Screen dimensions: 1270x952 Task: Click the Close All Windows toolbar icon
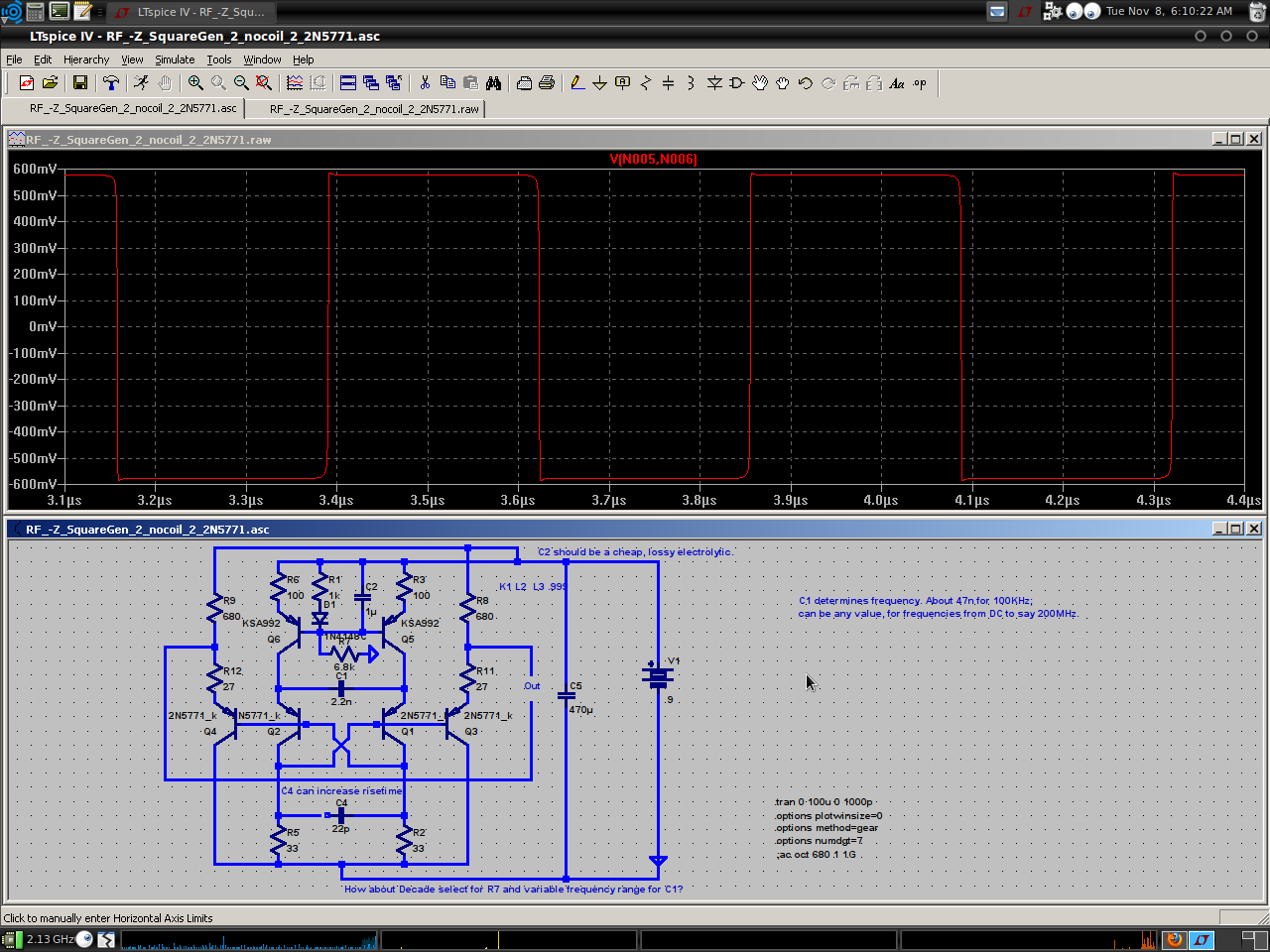tap(394, 83)
